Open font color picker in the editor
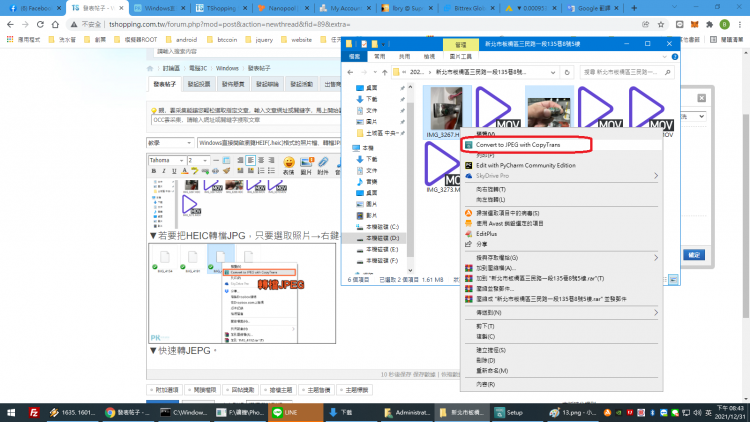Screen dimensions: 750x422 [x=185, y=171]
